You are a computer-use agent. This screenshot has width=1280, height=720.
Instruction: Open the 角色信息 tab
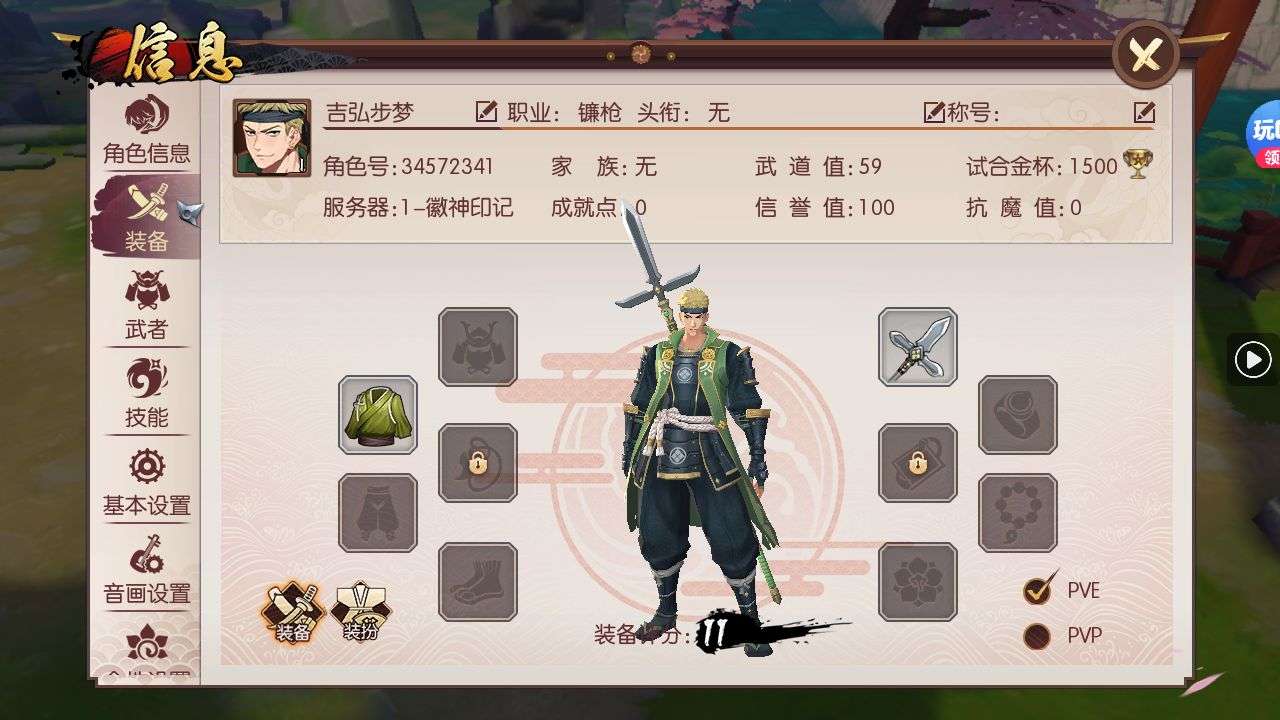tap(146, 130)
